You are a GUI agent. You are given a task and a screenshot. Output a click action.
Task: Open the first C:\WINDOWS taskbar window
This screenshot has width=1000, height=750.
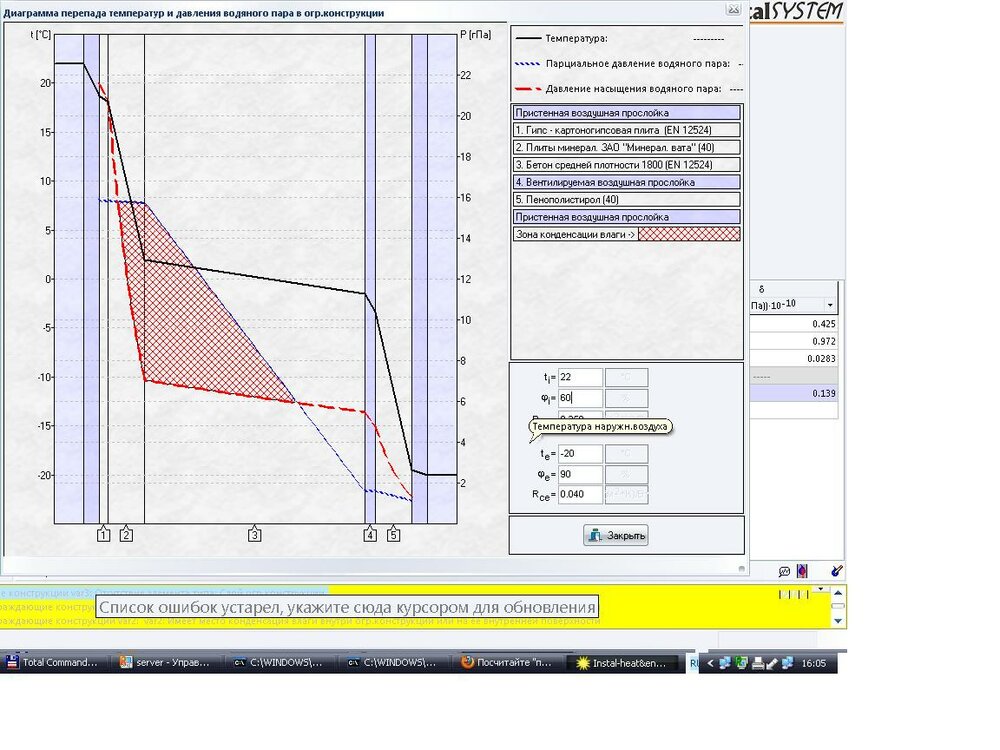click(x=281, y=663)
